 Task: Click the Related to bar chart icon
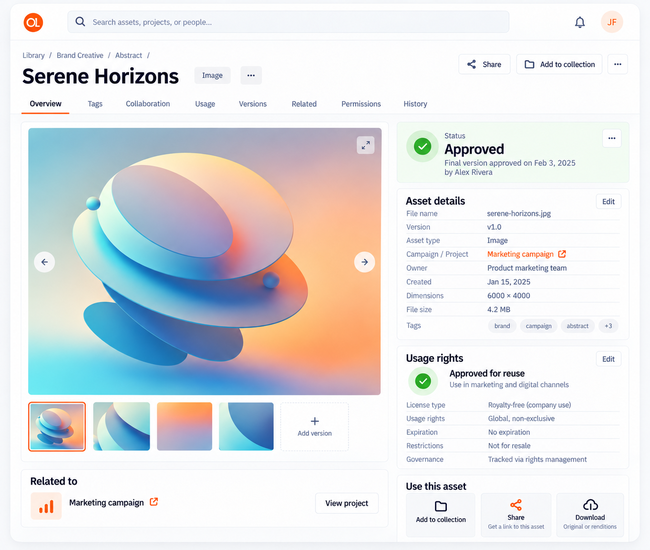(x=46, y=506)
